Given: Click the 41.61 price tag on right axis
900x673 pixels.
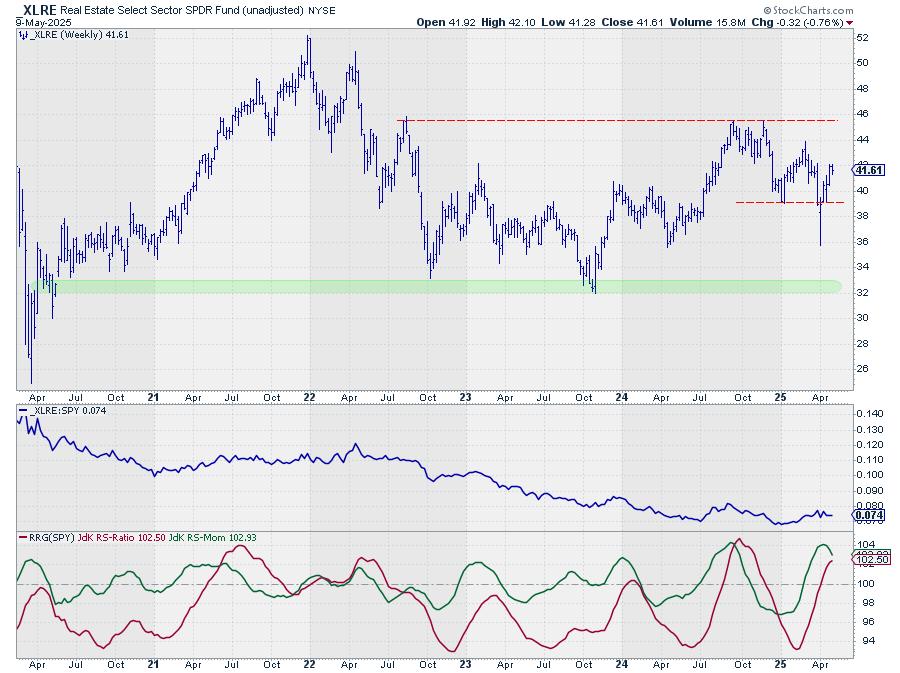Looking at the screenshot, I should click(x=866, y=170).
